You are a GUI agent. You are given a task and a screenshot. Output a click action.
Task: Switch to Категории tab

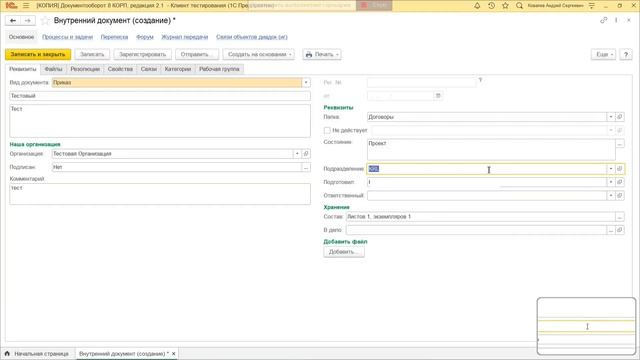178,69
